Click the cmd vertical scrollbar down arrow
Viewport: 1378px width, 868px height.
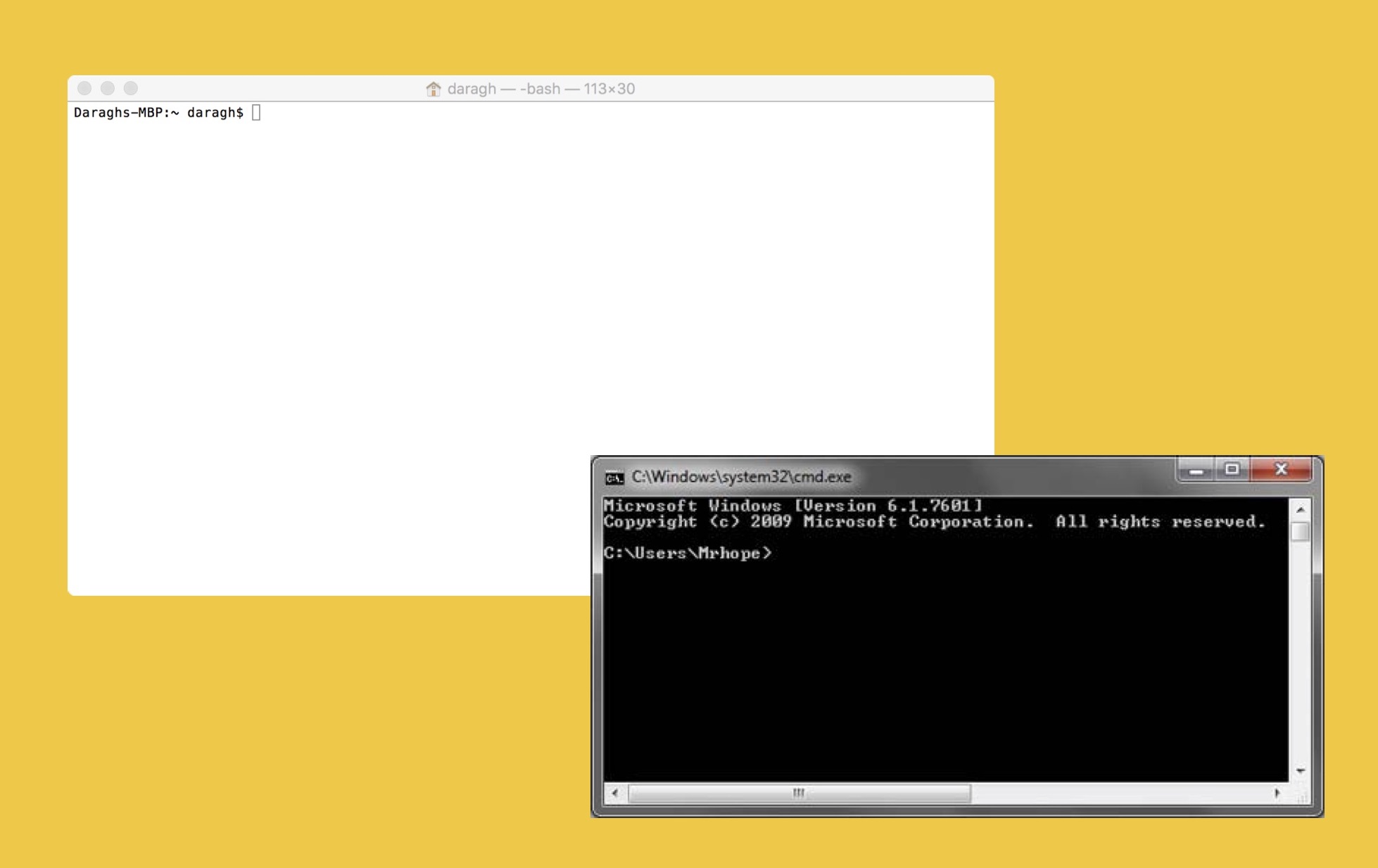(x=1301, y=771)
